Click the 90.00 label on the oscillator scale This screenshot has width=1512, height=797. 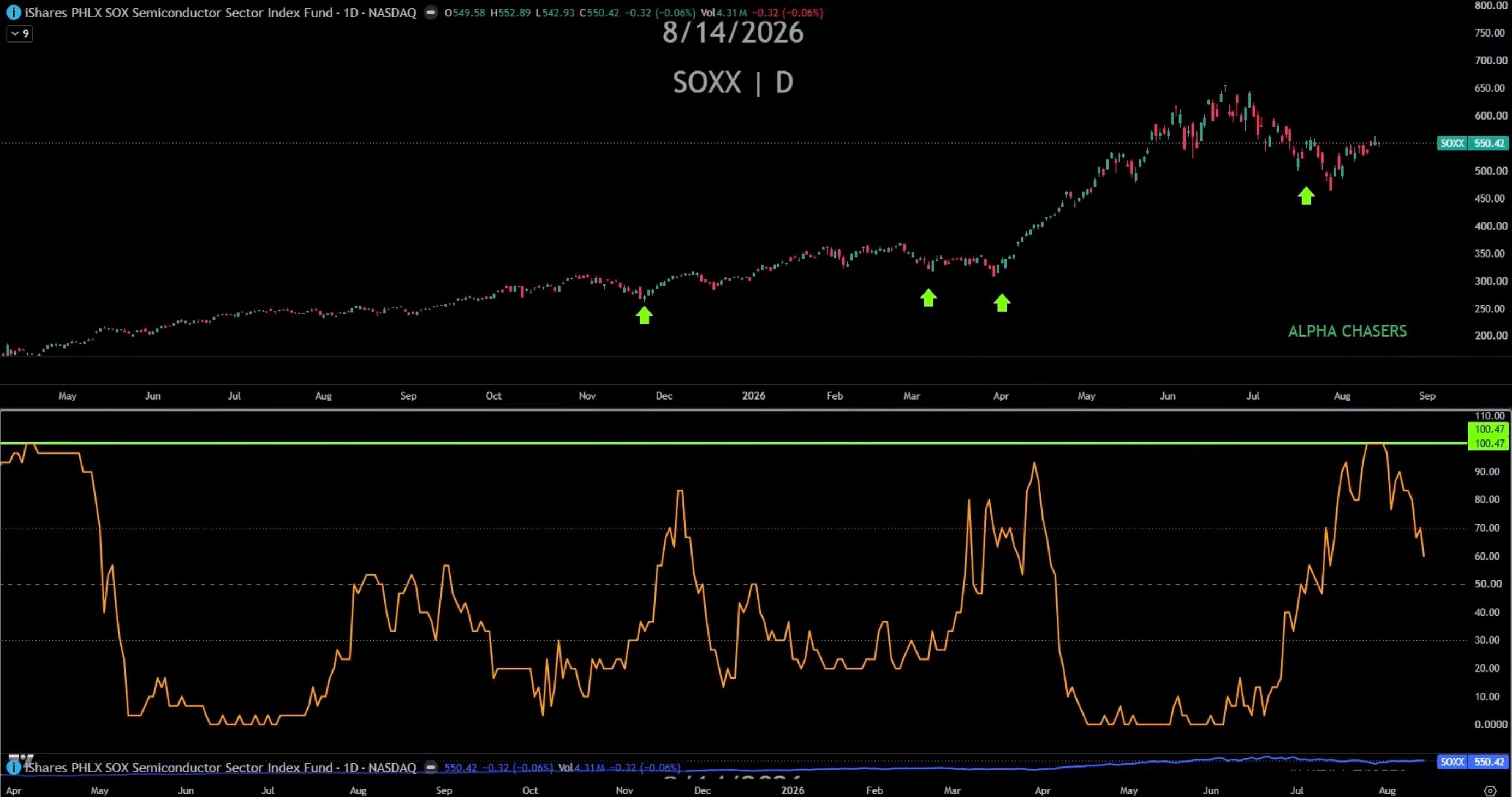point(1487,472)
